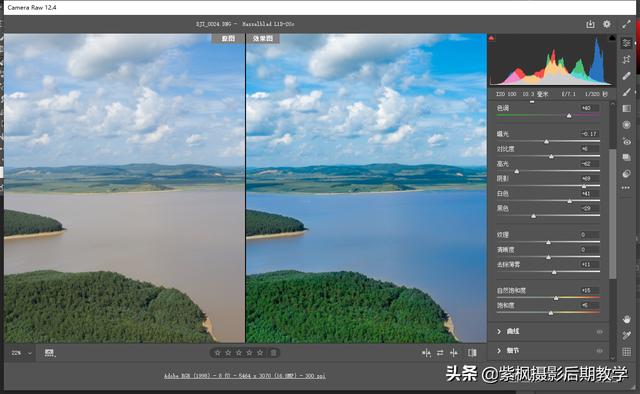Toggle shadow clipping warning on histogram

[491, 38]
